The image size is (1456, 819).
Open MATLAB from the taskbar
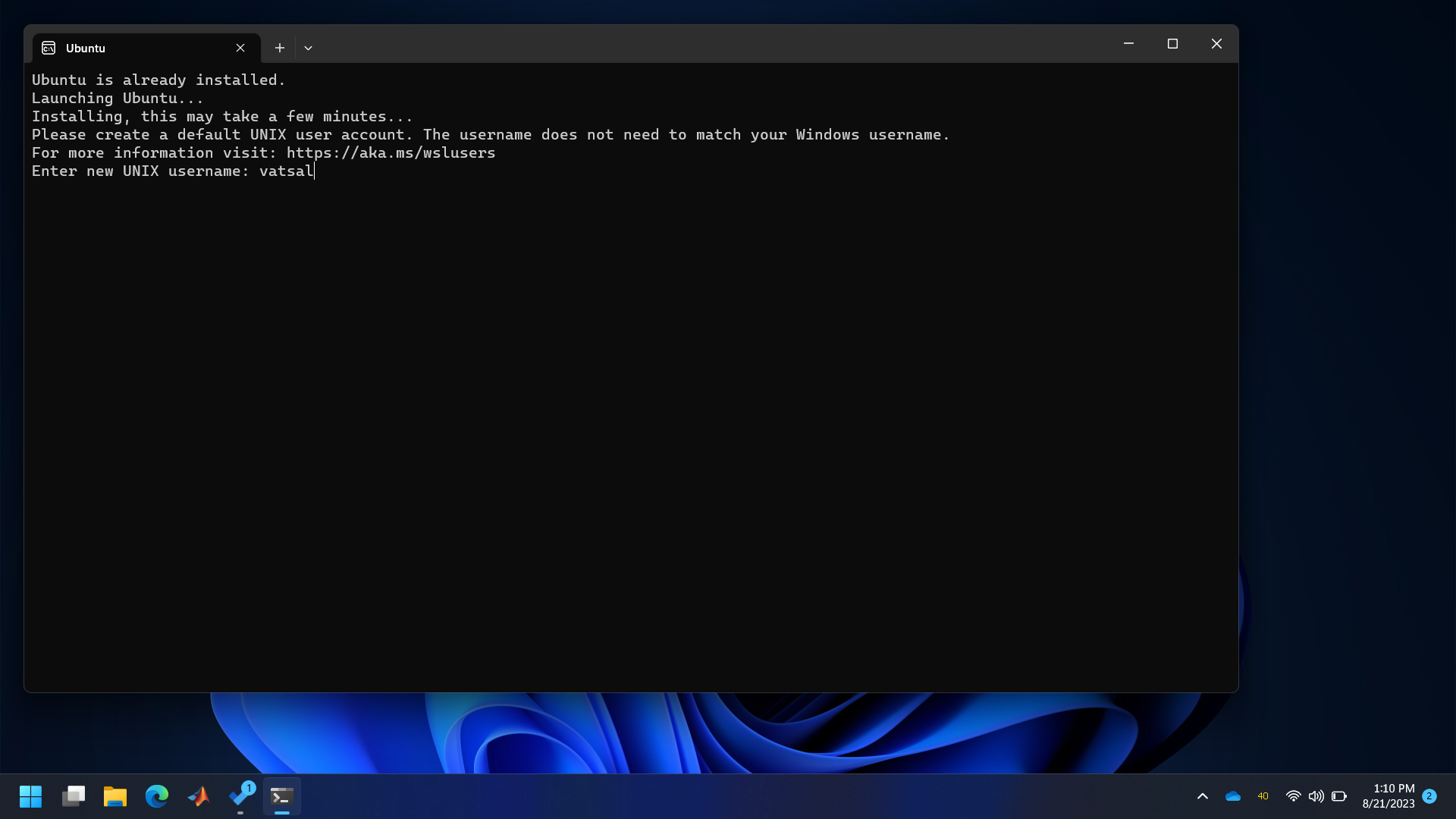pyautogui.click(x=199, y=796)
